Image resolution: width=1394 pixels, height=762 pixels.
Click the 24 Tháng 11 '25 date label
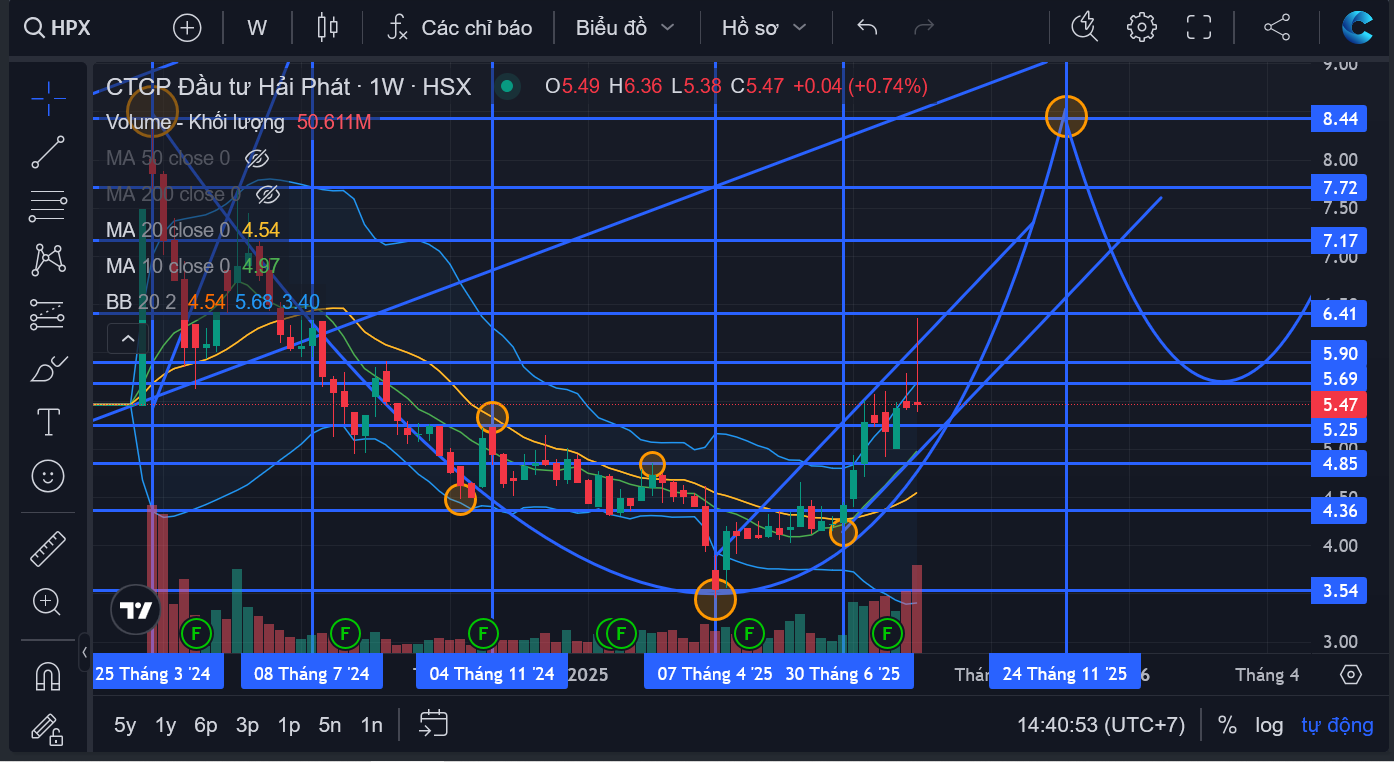1065,674
